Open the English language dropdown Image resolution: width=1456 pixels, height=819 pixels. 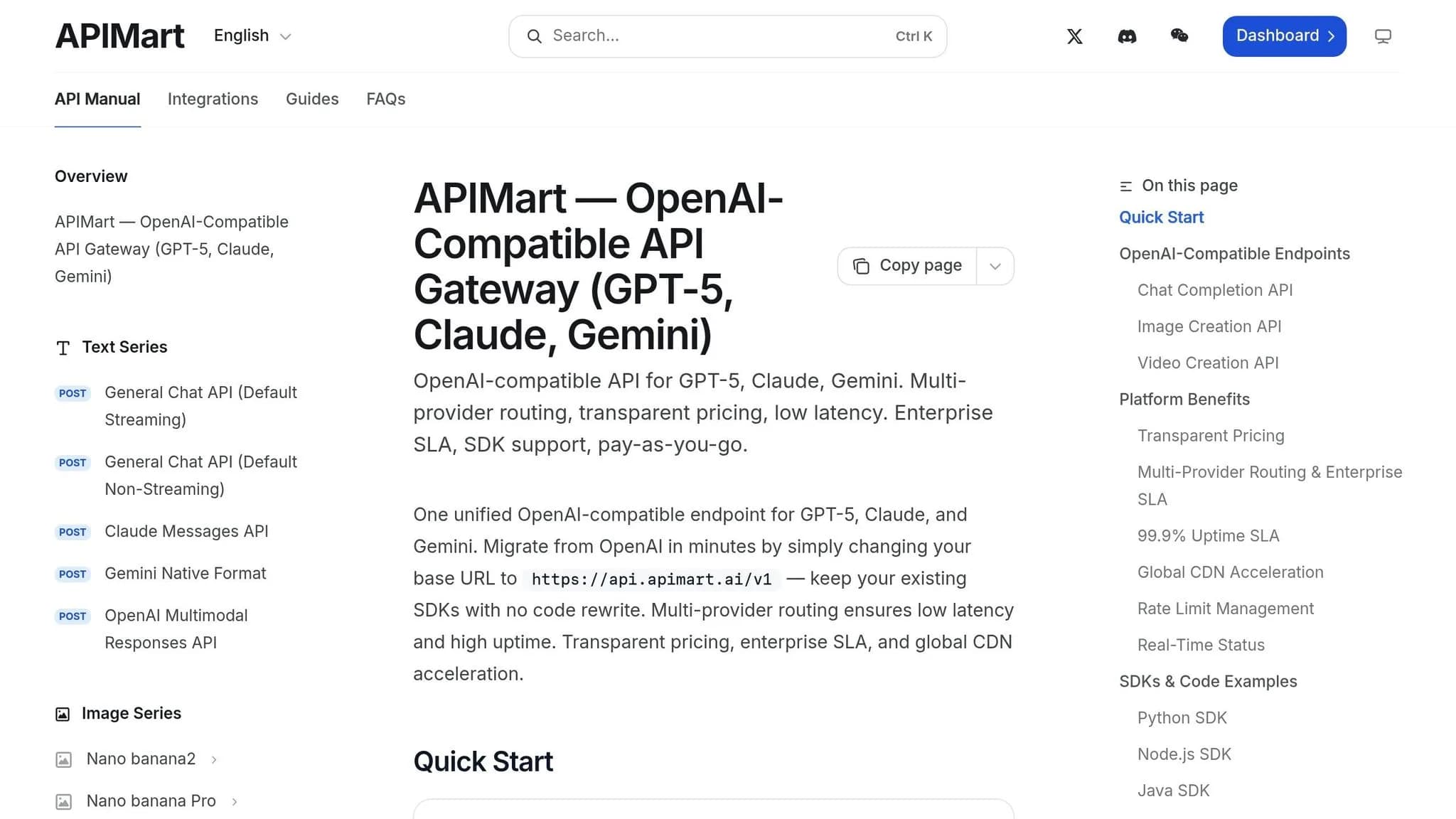point(252,36)
